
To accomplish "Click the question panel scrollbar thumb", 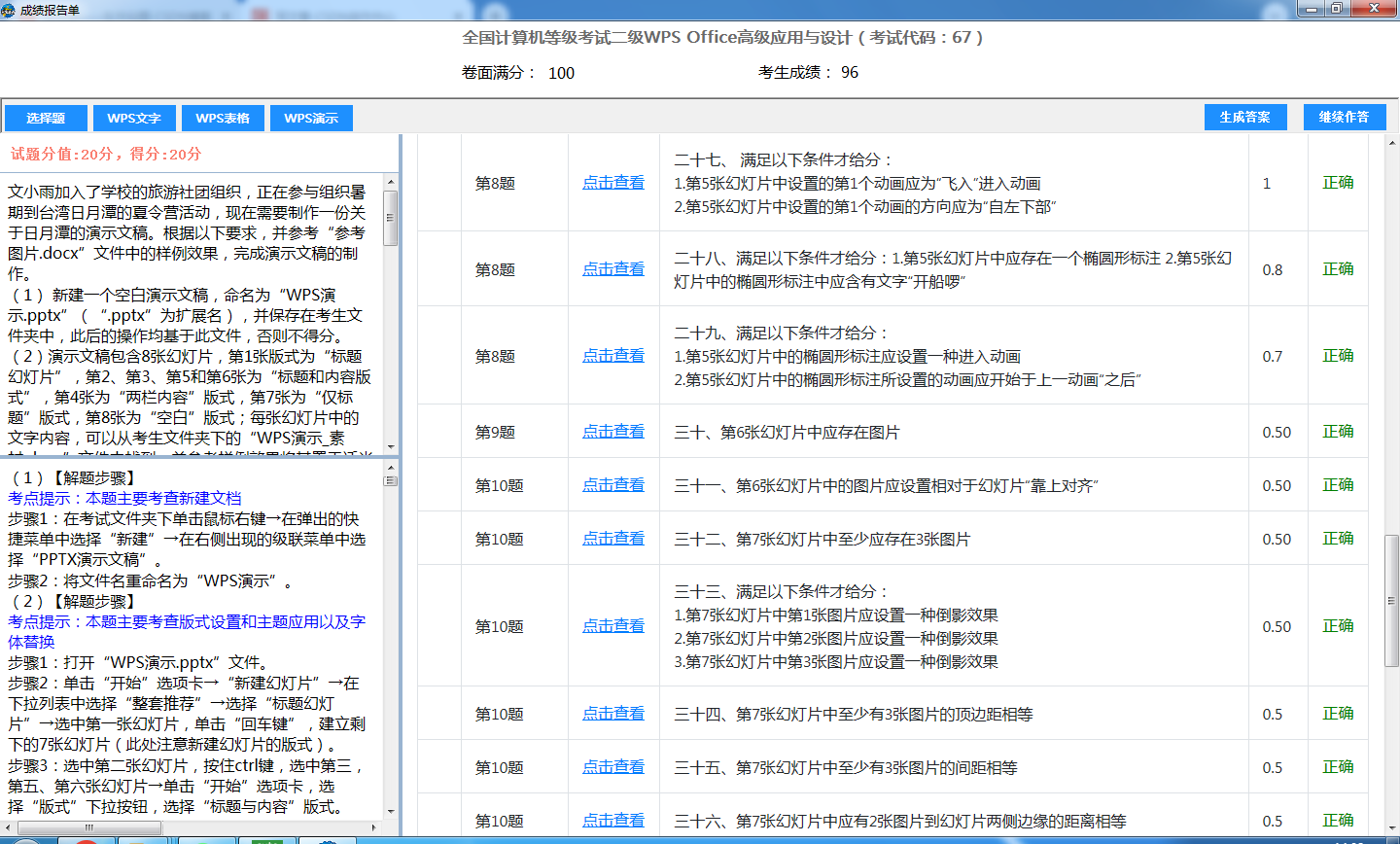I will coord(391,218).
